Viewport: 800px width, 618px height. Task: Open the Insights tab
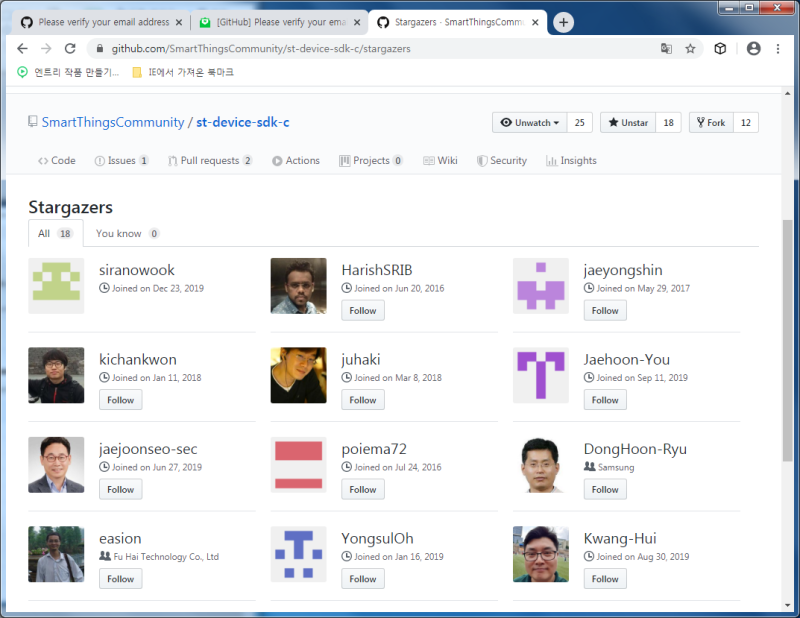571,160
